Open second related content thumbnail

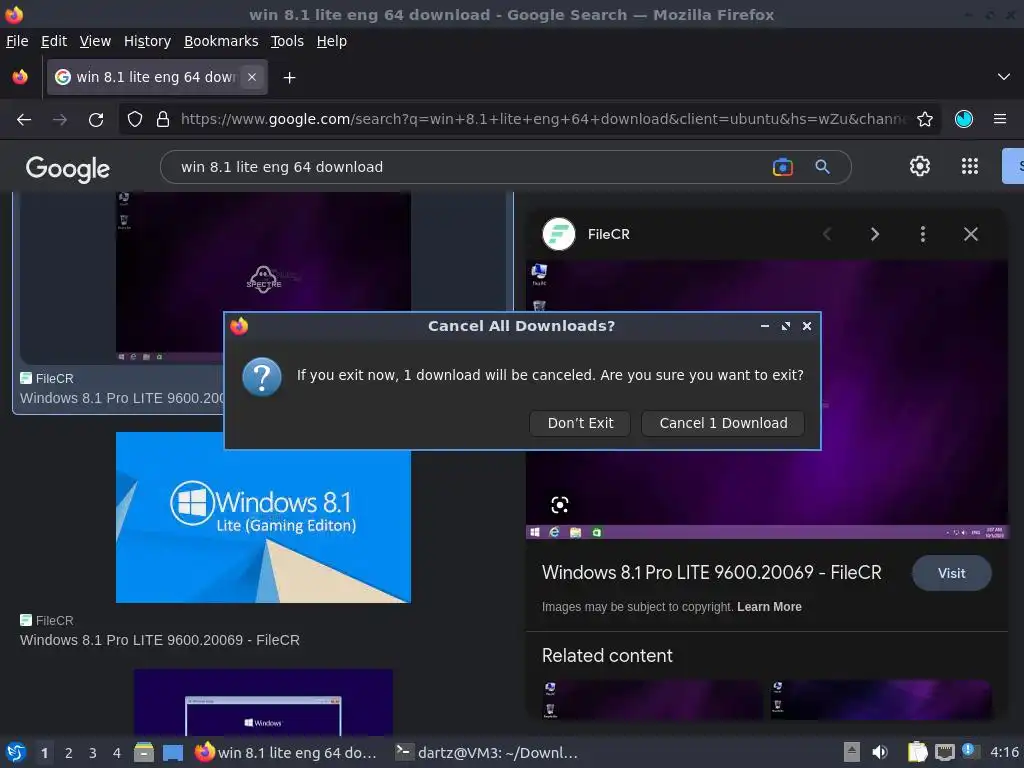(880, 699)
